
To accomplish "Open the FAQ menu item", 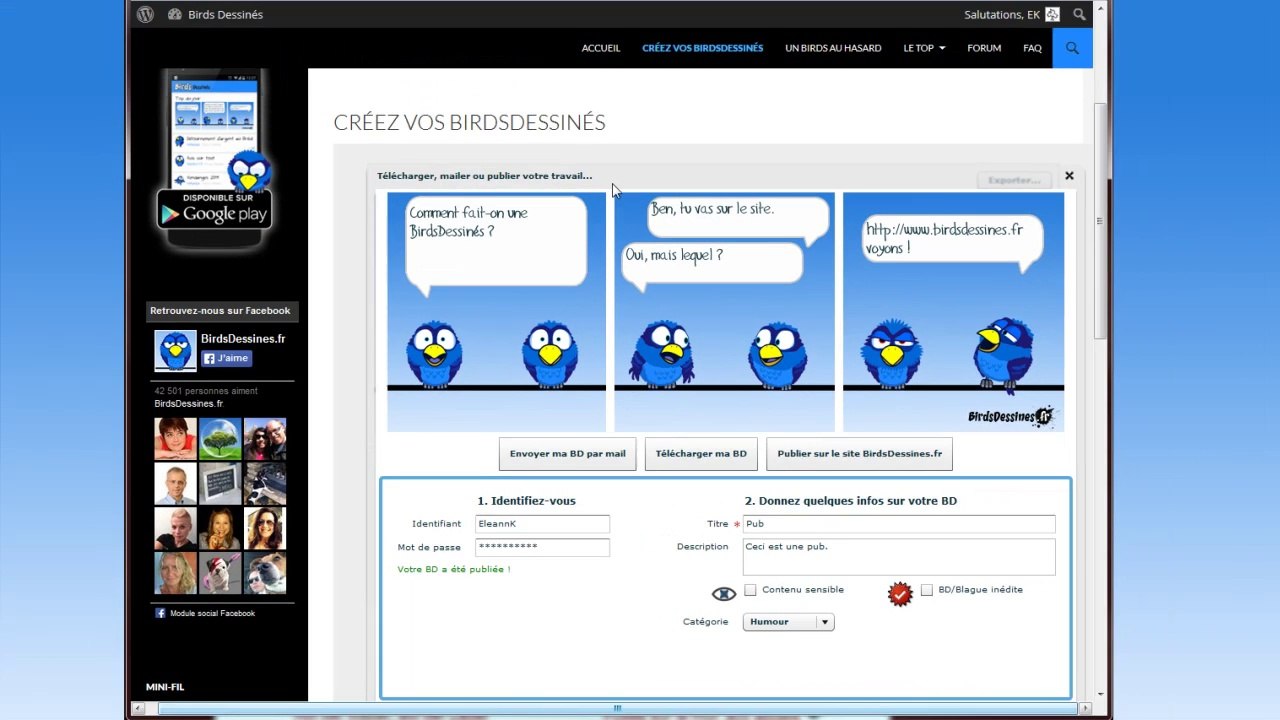I will pos(1032,48).
